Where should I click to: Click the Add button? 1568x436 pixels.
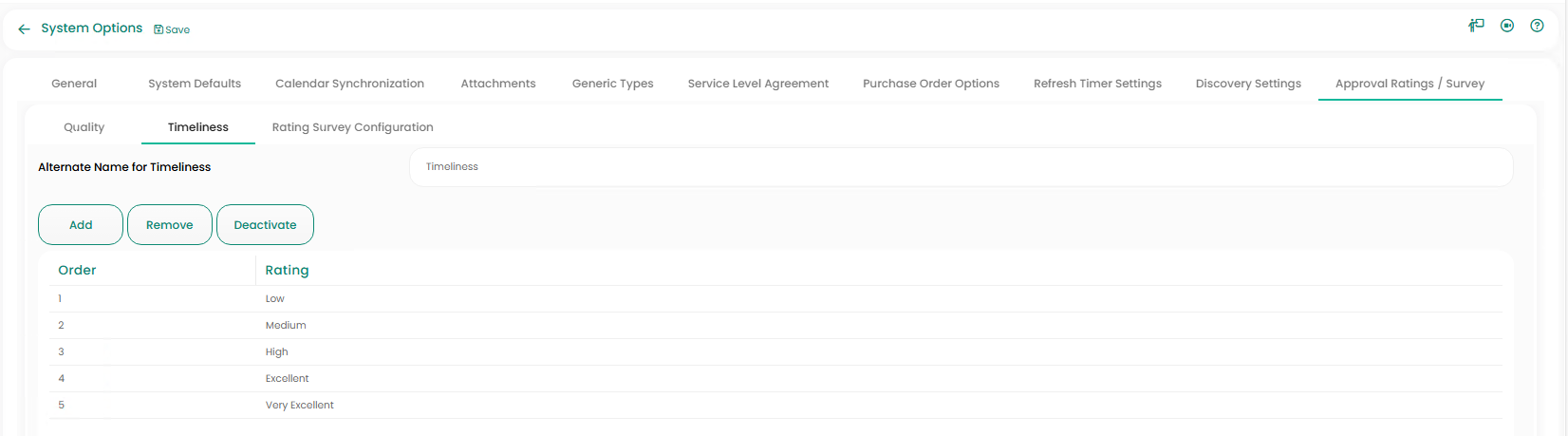[x=81, y=225]
